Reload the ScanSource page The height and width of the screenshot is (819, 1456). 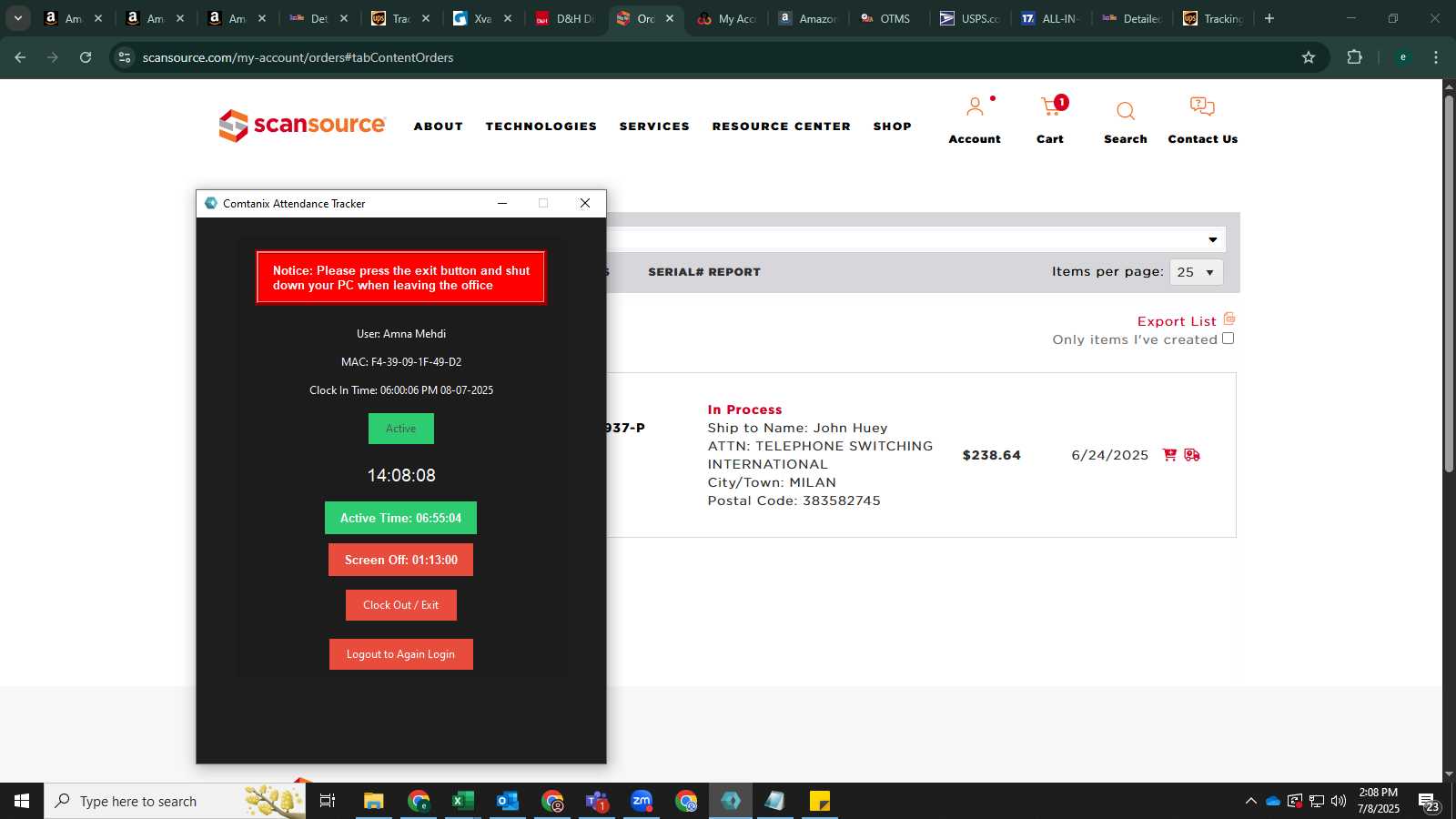[86, 57]
